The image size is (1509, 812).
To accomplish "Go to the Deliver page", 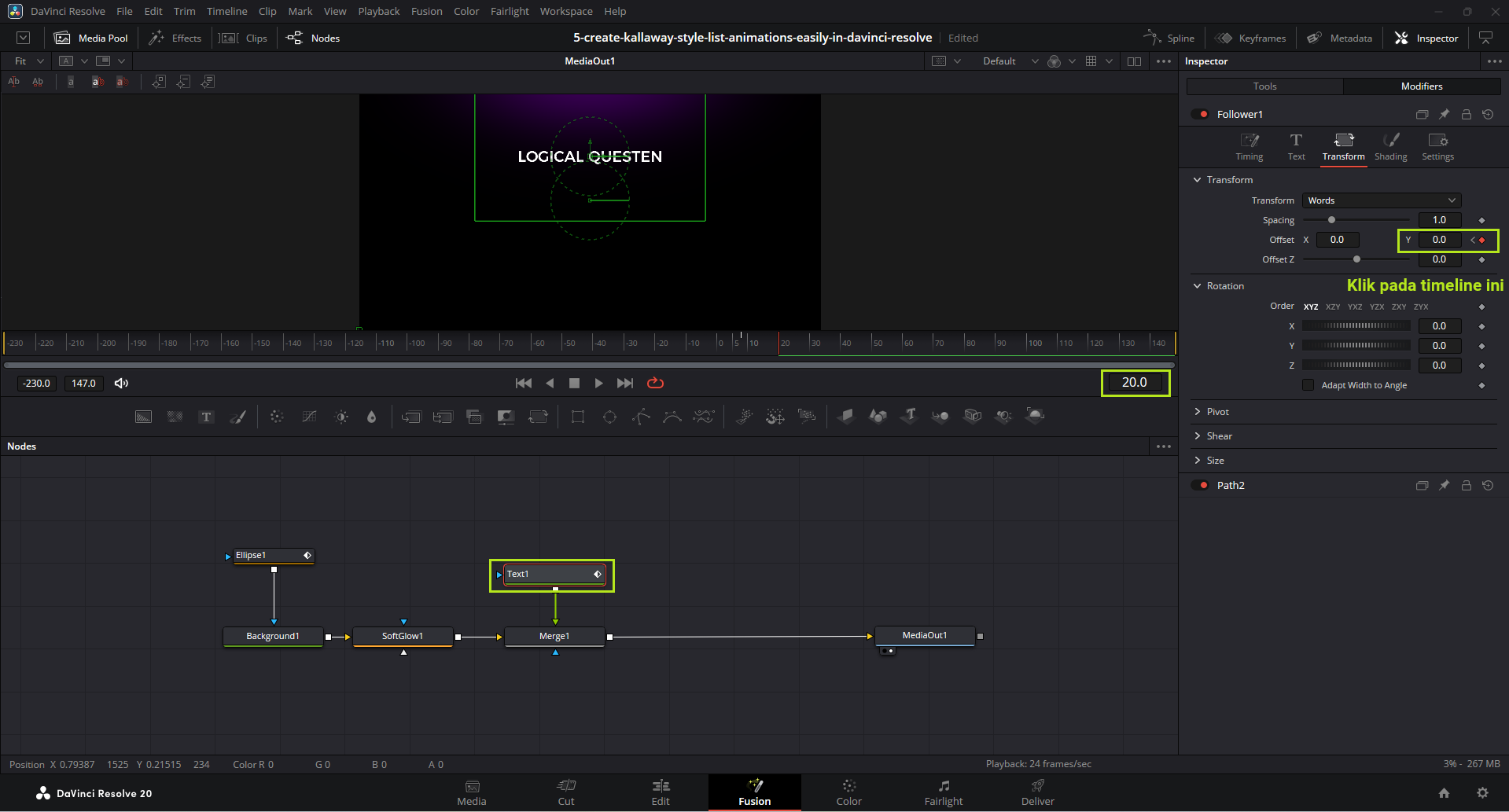I will [1037, 792].
